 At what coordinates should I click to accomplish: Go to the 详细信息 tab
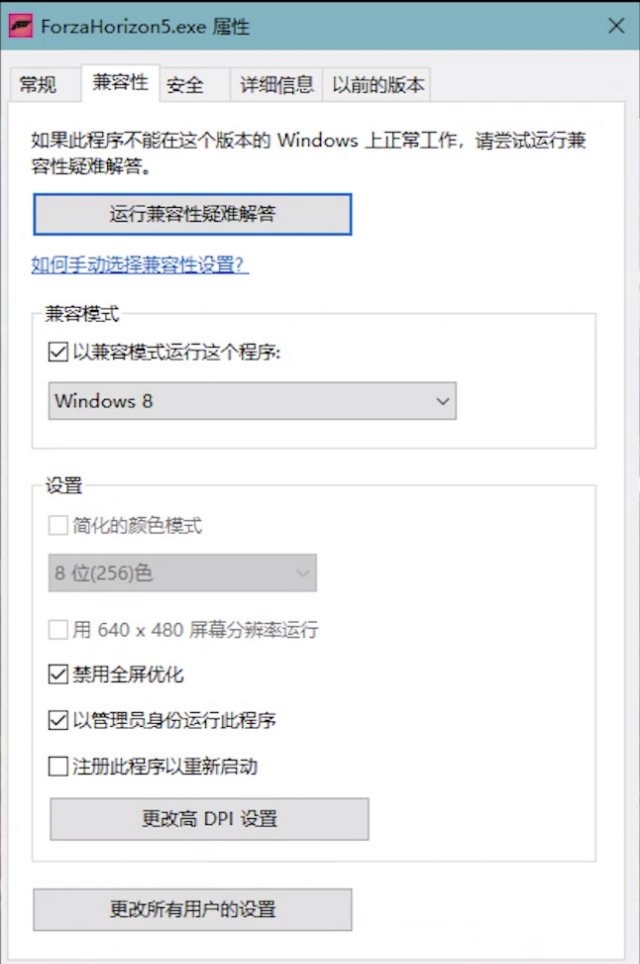coord(277,84)
